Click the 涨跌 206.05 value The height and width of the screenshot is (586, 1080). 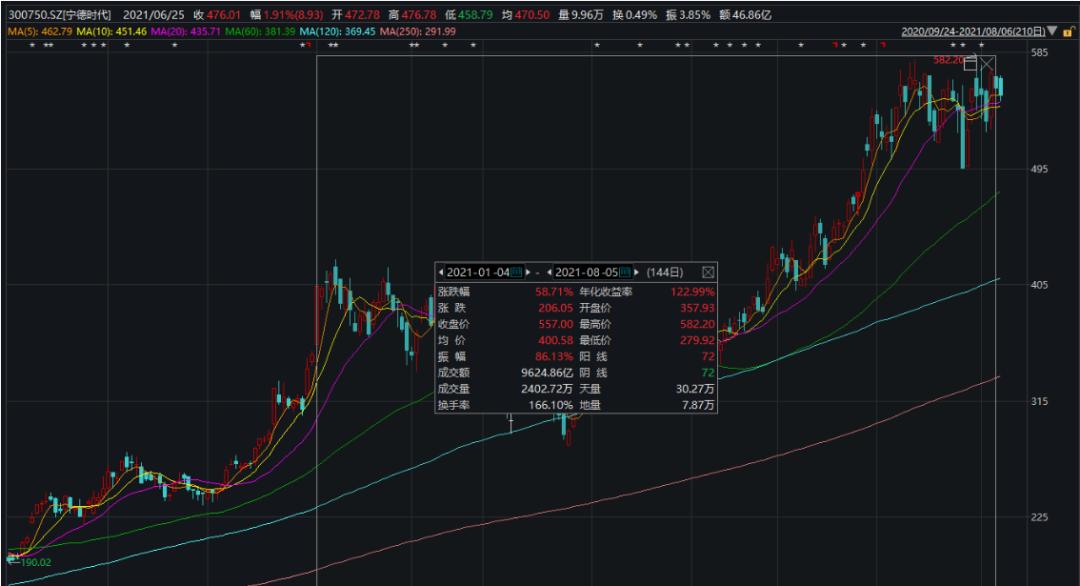555,308
